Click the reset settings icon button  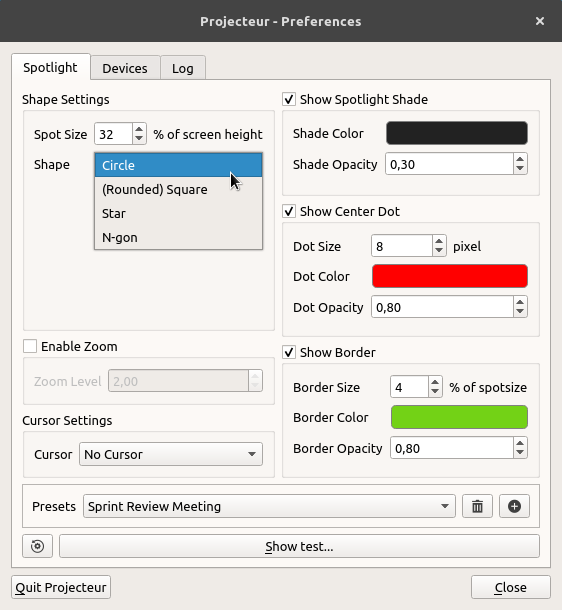(x=37, y=546)
